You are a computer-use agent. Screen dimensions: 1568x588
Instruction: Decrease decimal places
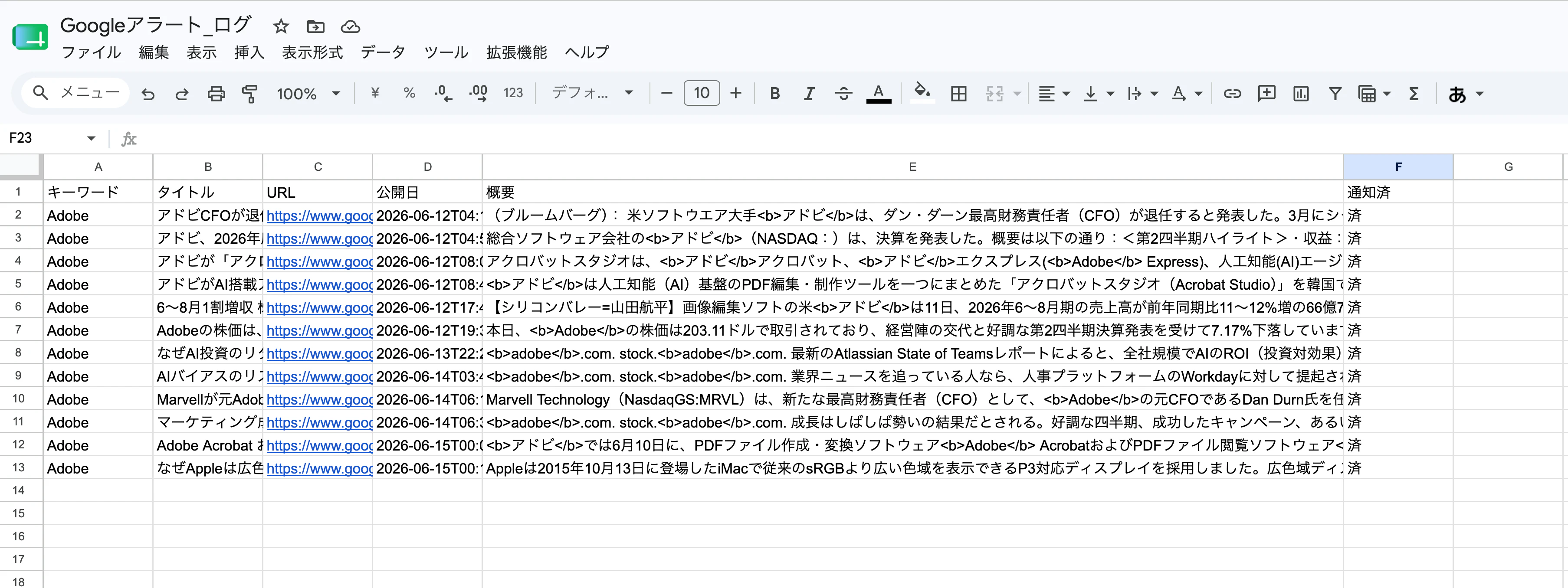click(443, 93)
